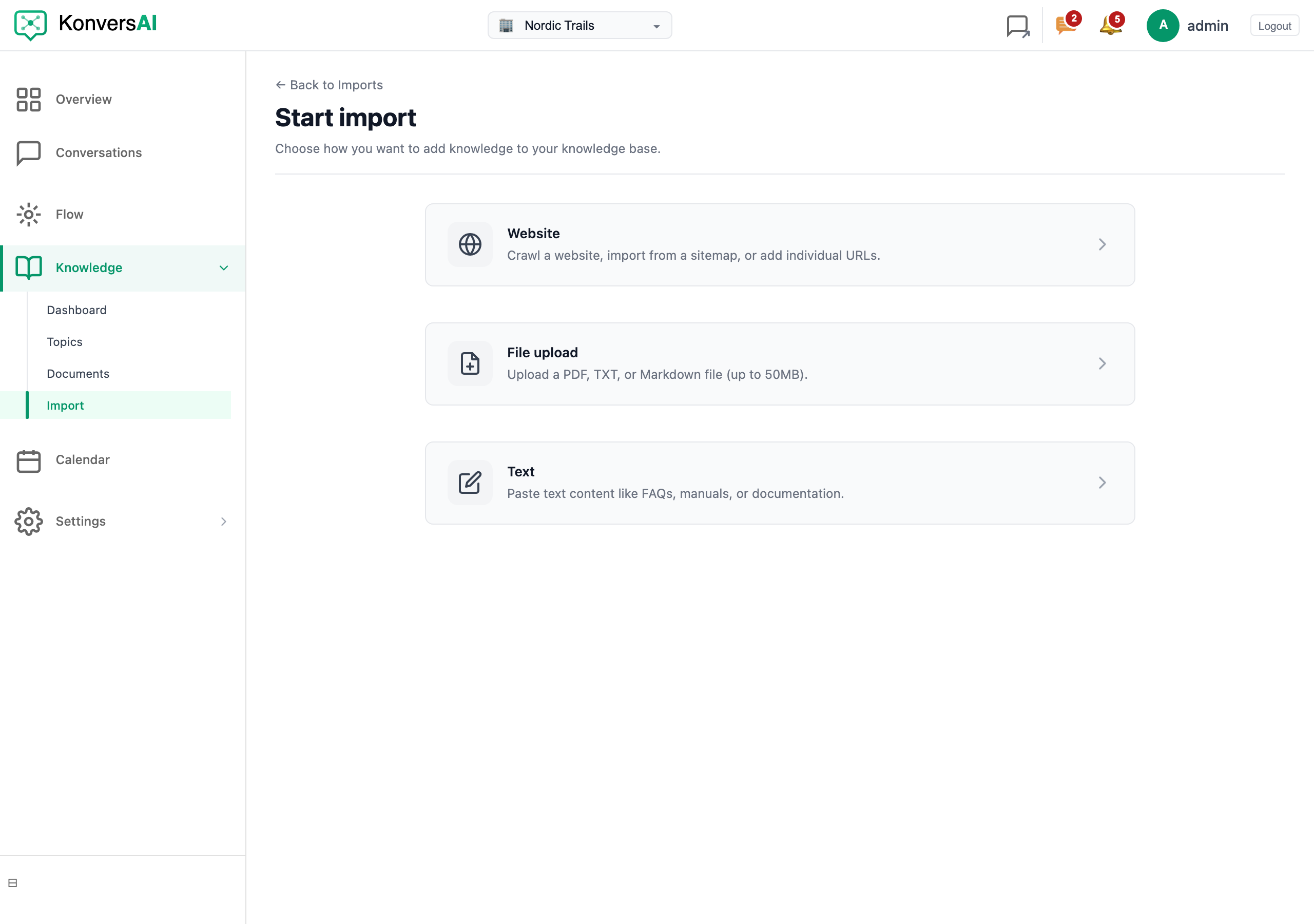The height and width of the screenshot is (924, 1314).
Task: Click 'Crawl a website, import from a sitemap' text
Action: click(693, 255)
